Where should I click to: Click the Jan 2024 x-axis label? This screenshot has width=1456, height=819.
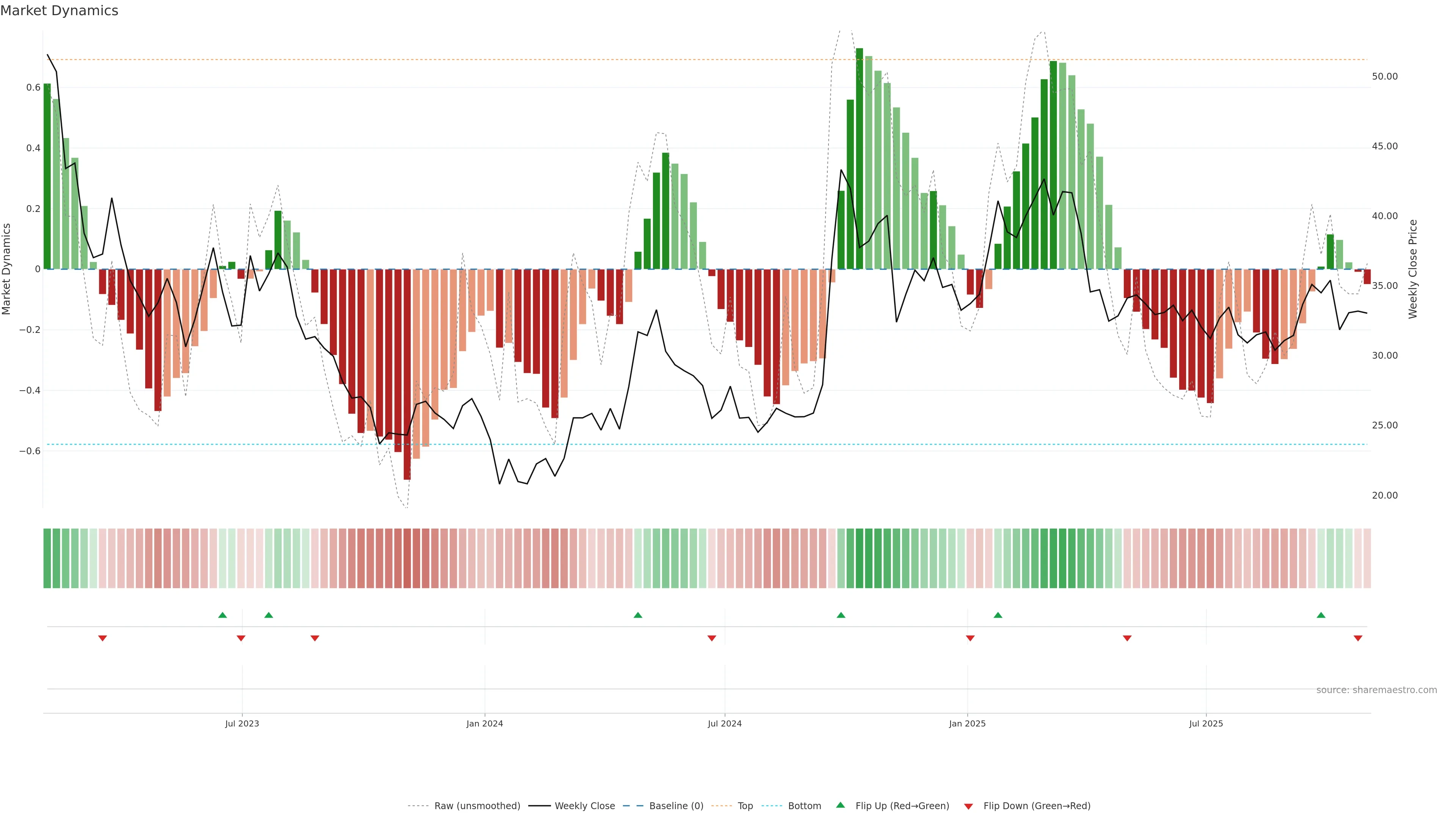pos(485,723)
